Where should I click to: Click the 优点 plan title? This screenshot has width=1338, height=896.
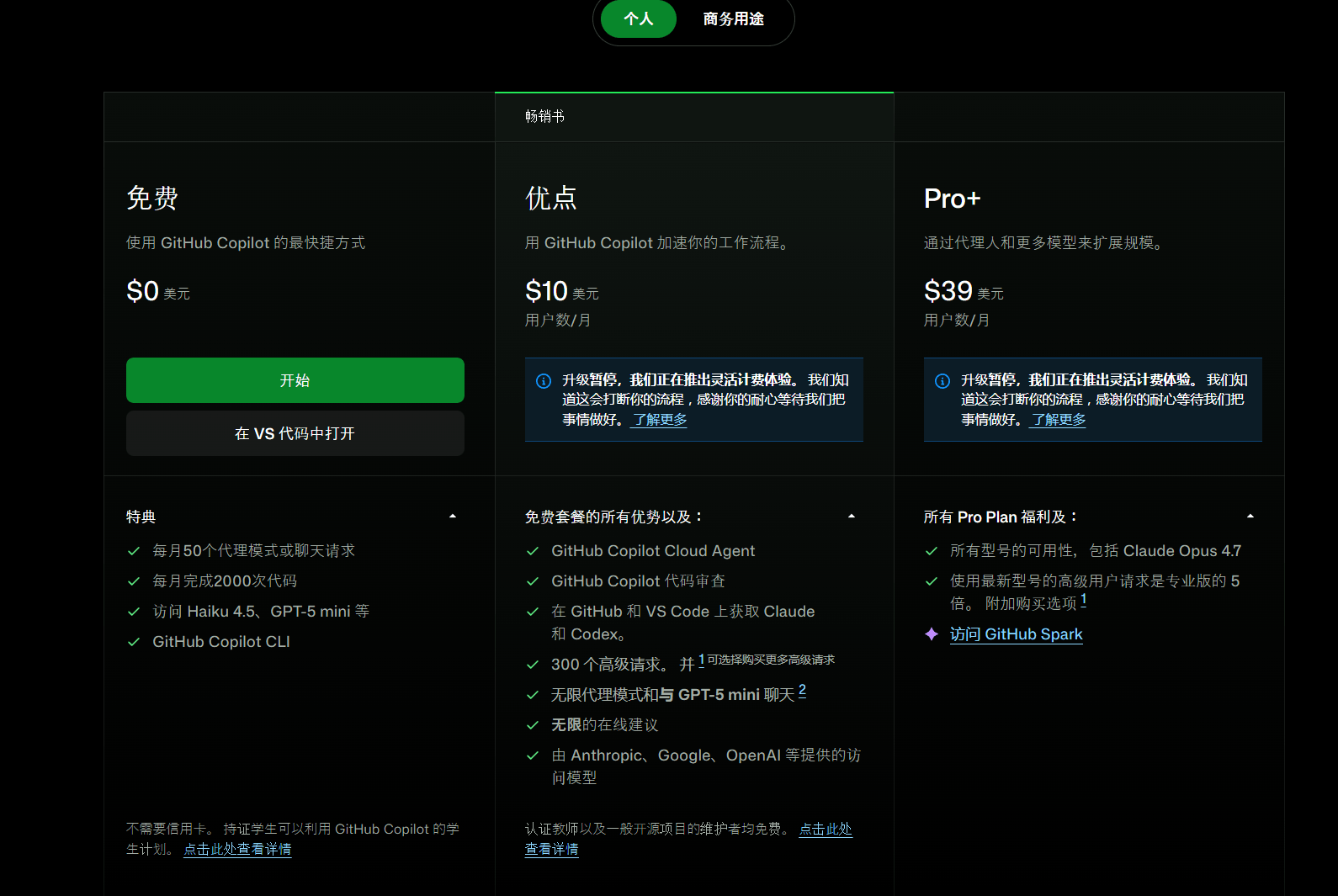(551, 199)
